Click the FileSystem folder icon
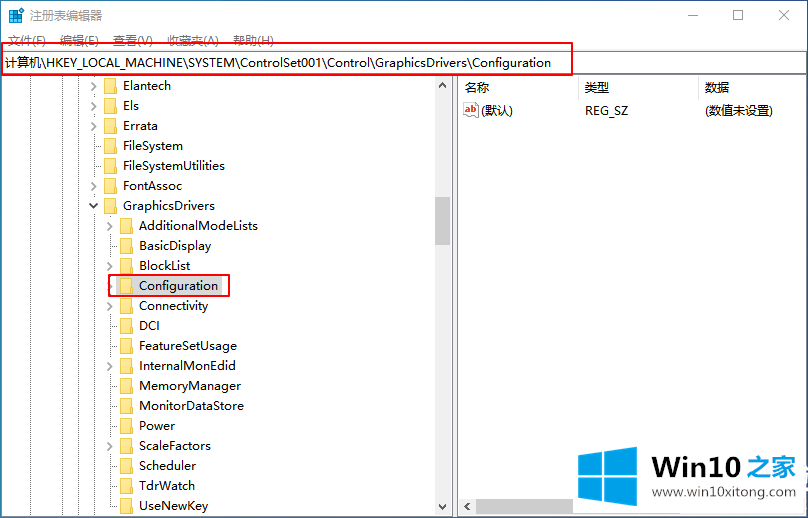 point(110,146)
